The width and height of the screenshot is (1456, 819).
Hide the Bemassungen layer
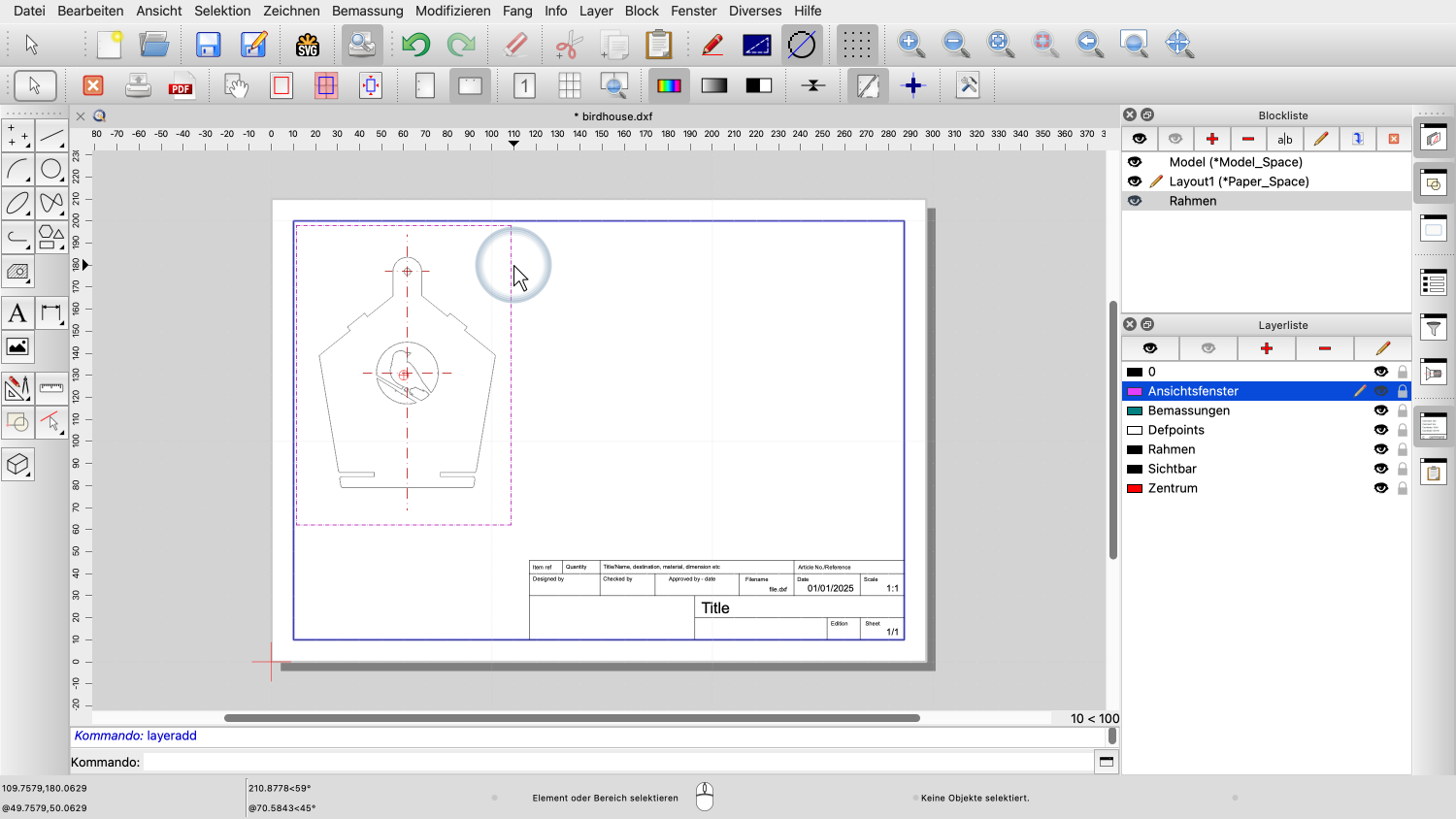tap(1381, 410)
